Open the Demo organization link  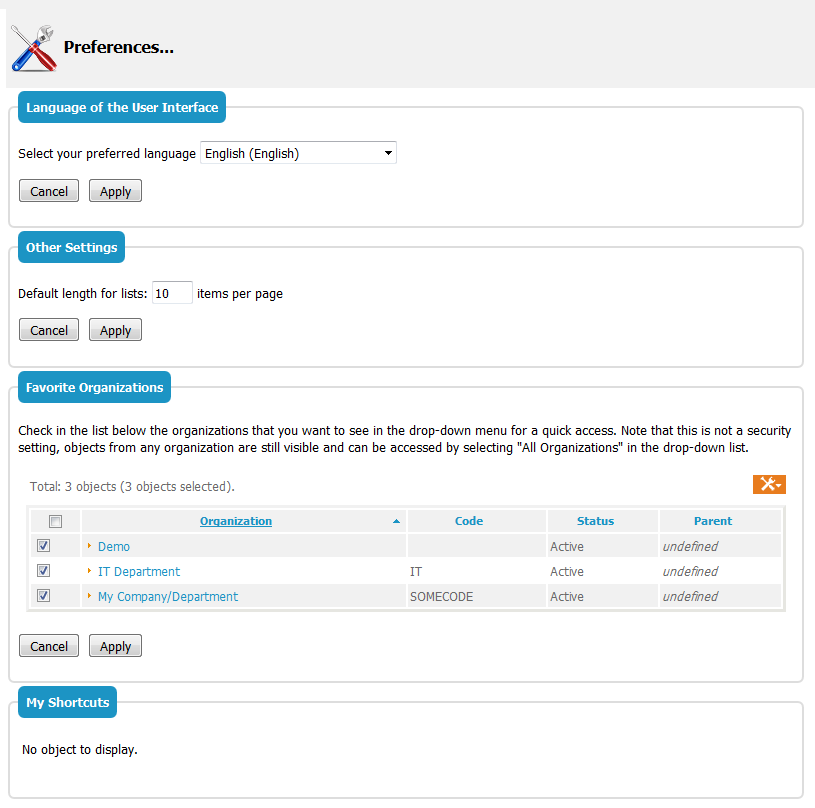click(113, 546)
